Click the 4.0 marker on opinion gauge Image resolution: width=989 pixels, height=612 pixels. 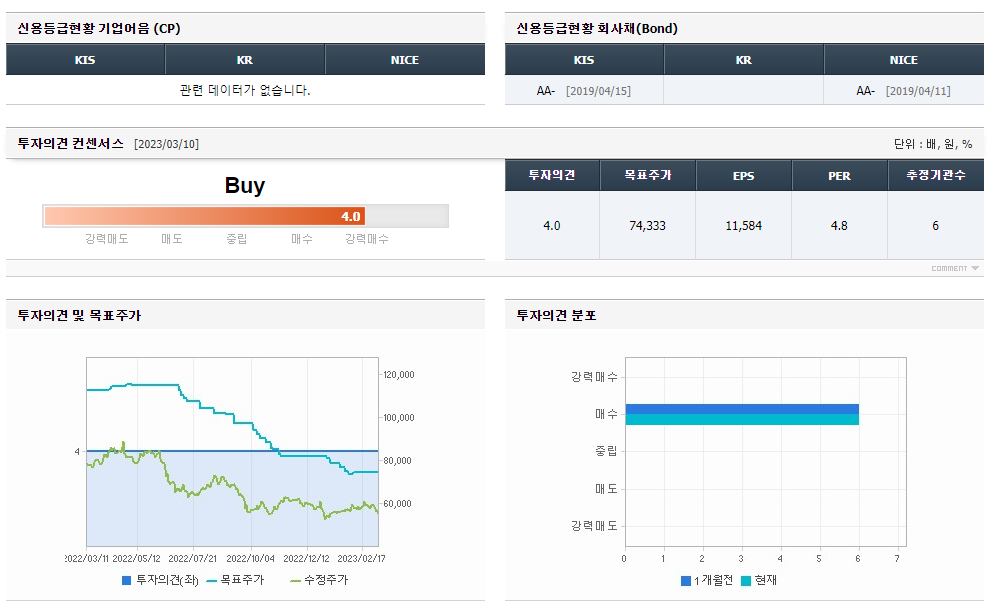coord(351,216)
